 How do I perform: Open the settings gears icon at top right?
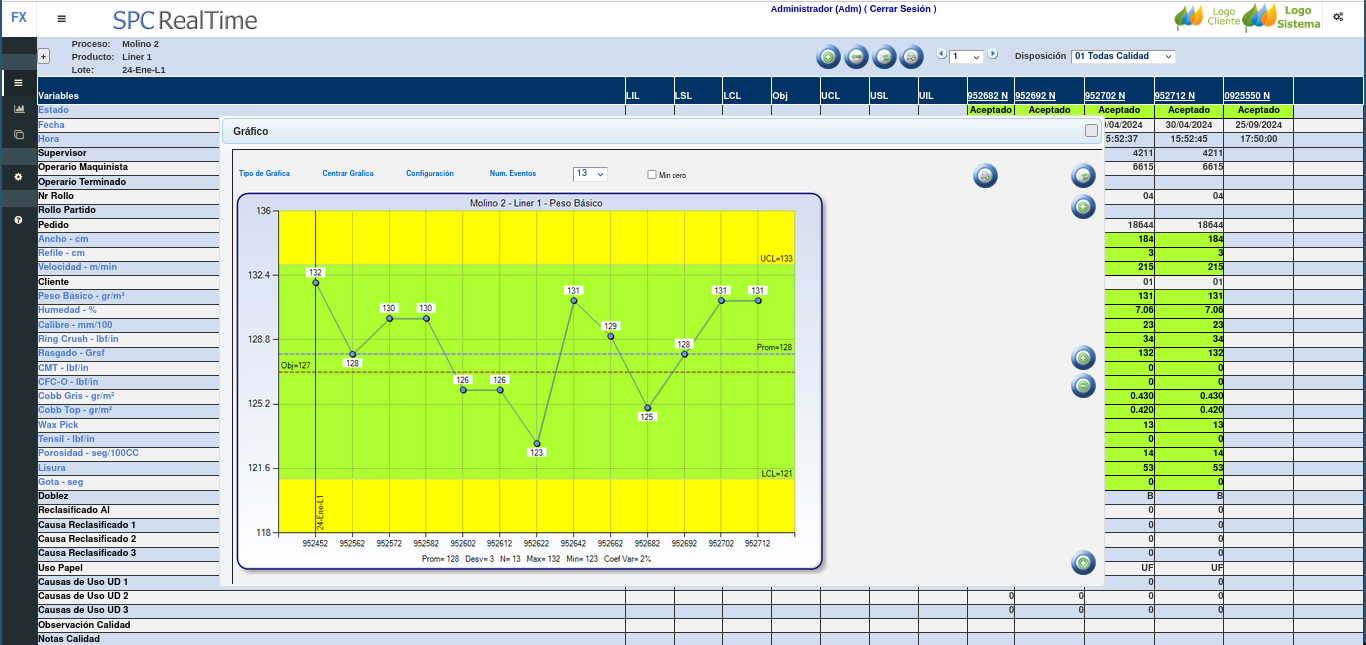[x=1338, y=17]
